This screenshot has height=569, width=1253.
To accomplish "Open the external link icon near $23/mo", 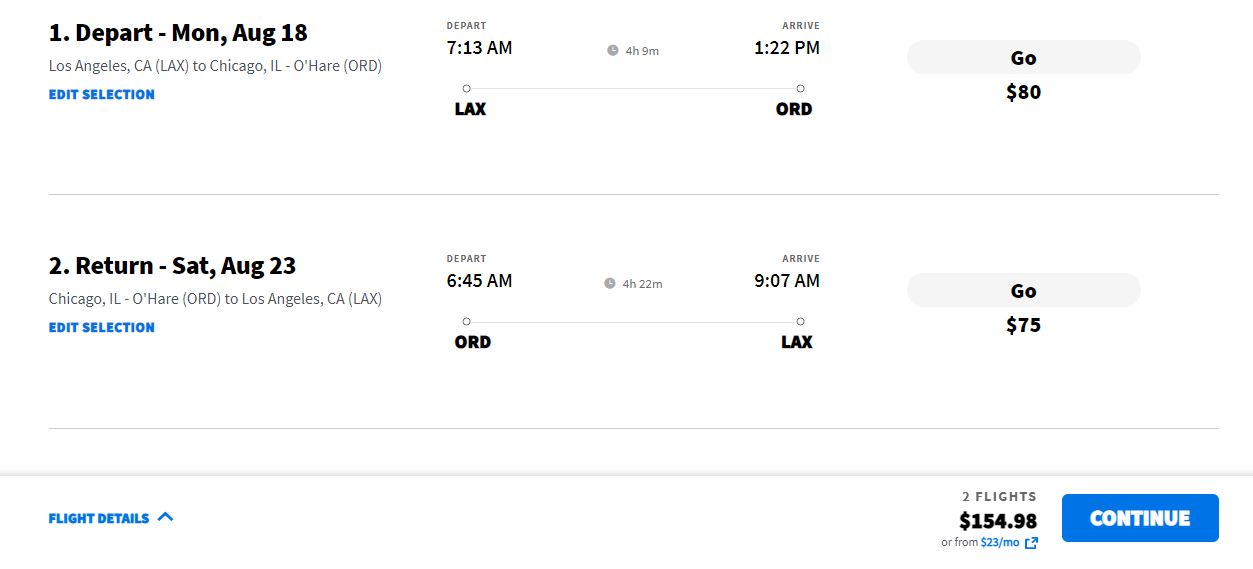I will coord(1031,543).
